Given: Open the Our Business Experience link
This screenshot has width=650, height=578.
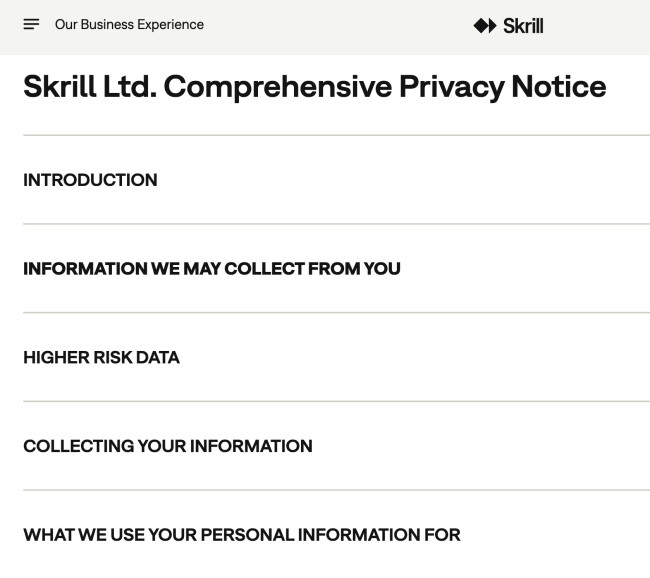Looking at the screenshot, I should click(129, 24).
